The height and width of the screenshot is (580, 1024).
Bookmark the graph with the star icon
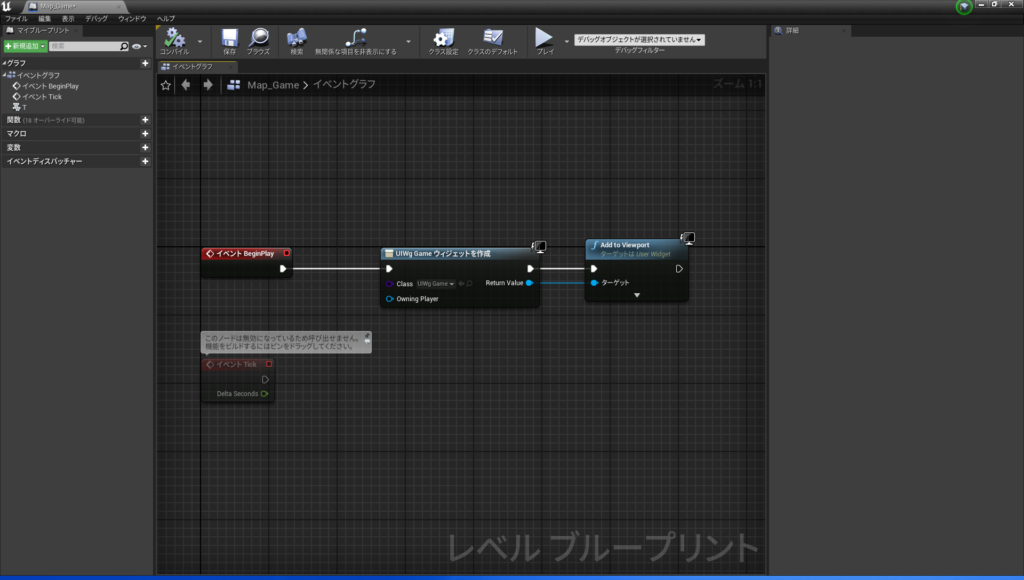coord(166,85)
